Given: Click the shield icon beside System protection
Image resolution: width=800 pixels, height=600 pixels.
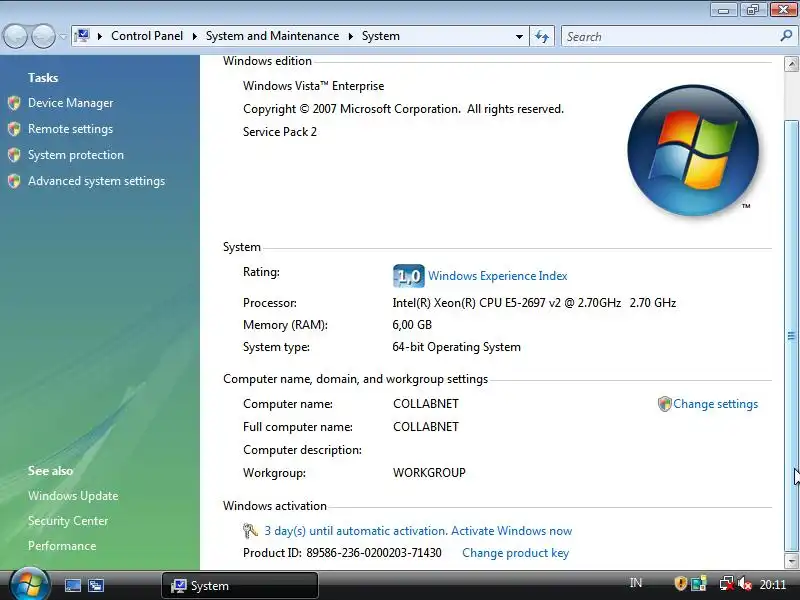Looking at the screenshot, I should coord(14,155).
